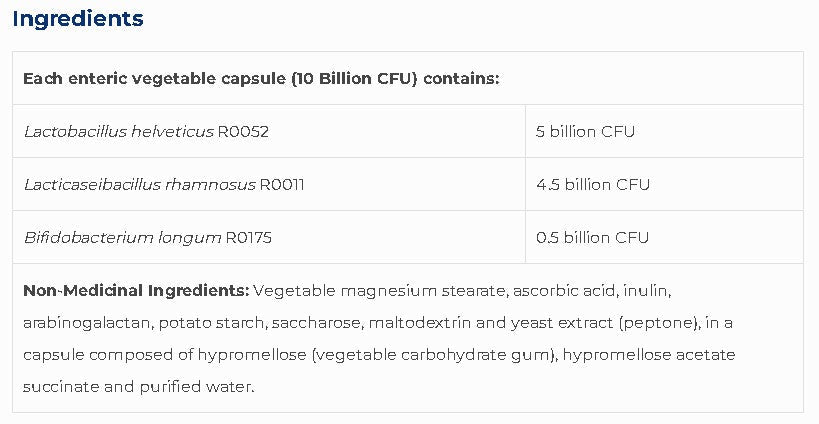Image resolution: width=819 pixels, height=424 pixels.
Task: Click the bold "Non-Medicinal Ingredients:" label
Action: (136, 291)
